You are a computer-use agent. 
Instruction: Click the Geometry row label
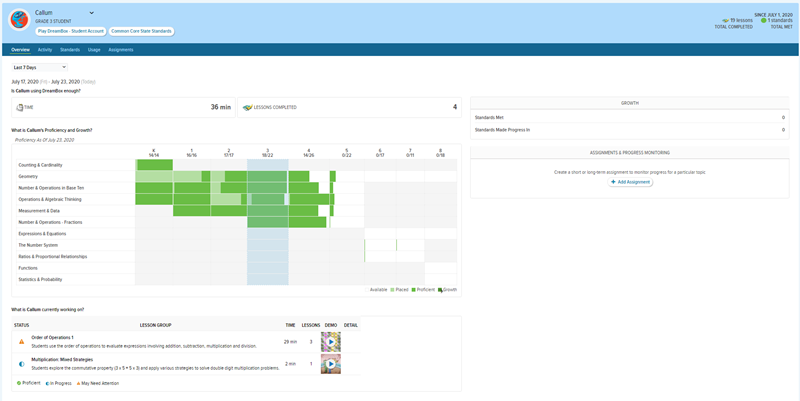(26, 177)
